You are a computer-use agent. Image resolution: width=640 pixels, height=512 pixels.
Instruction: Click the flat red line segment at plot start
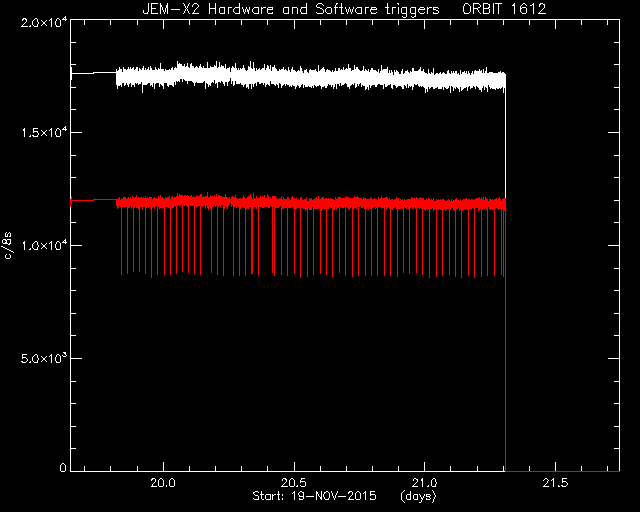94,200
